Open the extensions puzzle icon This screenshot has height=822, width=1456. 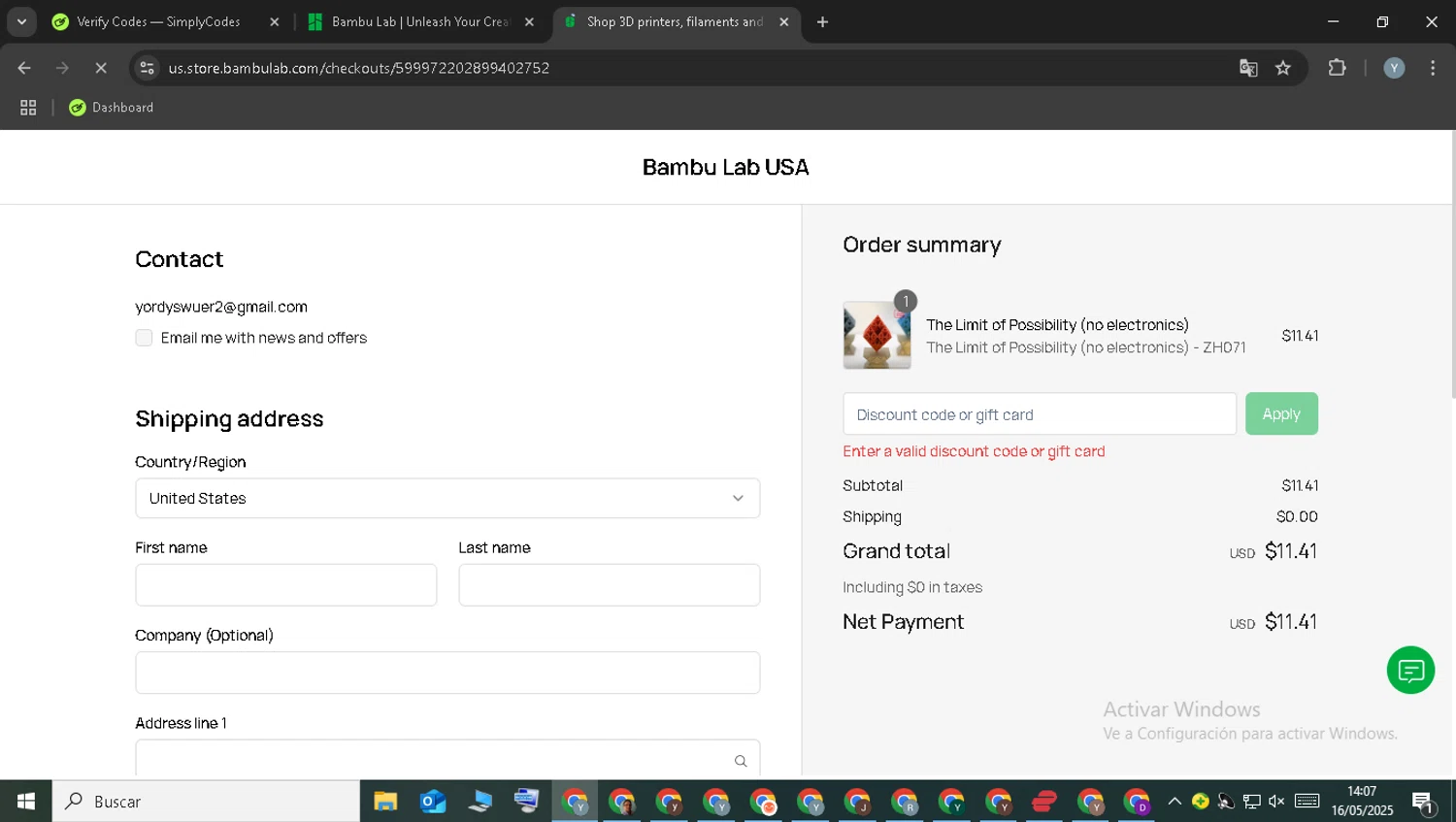point(1337,68)
